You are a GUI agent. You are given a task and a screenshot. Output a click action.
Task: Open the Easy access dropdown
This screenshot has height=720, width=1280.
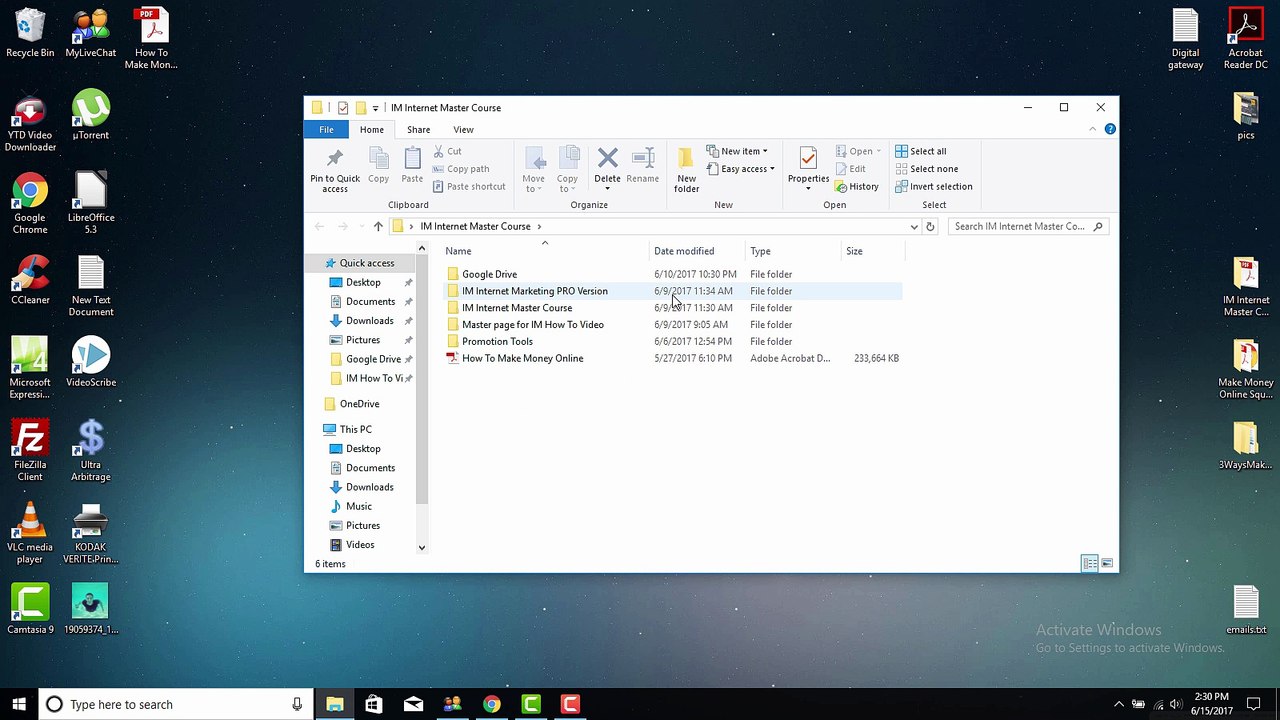pyautogui.click(x=741, y=169)
